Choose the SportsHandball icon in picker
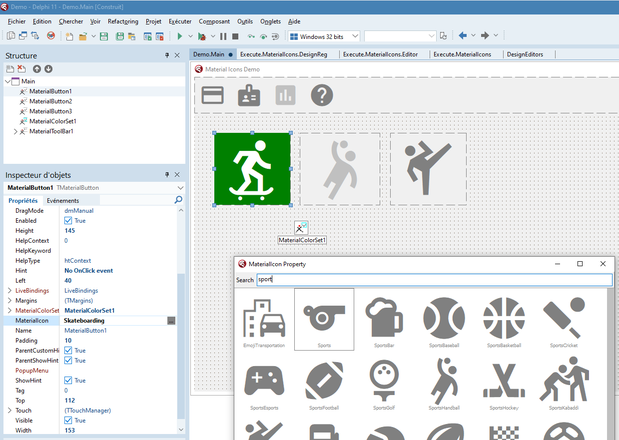The image size is (619, 440). click(444, 382)
